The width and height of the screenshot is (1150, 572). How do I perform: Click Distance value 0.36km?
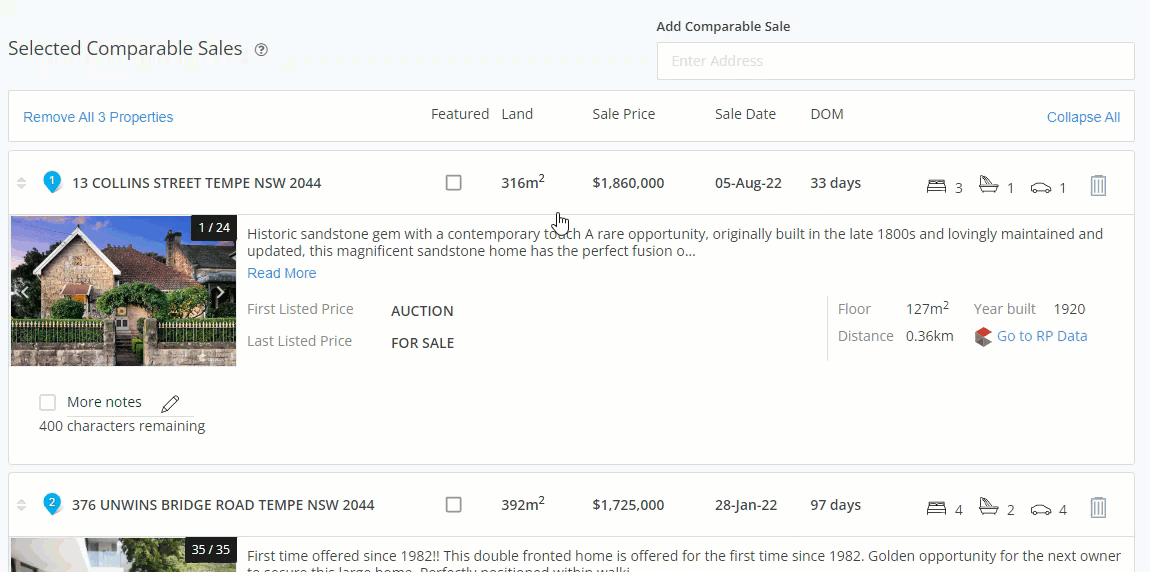(x=929, y=337)
